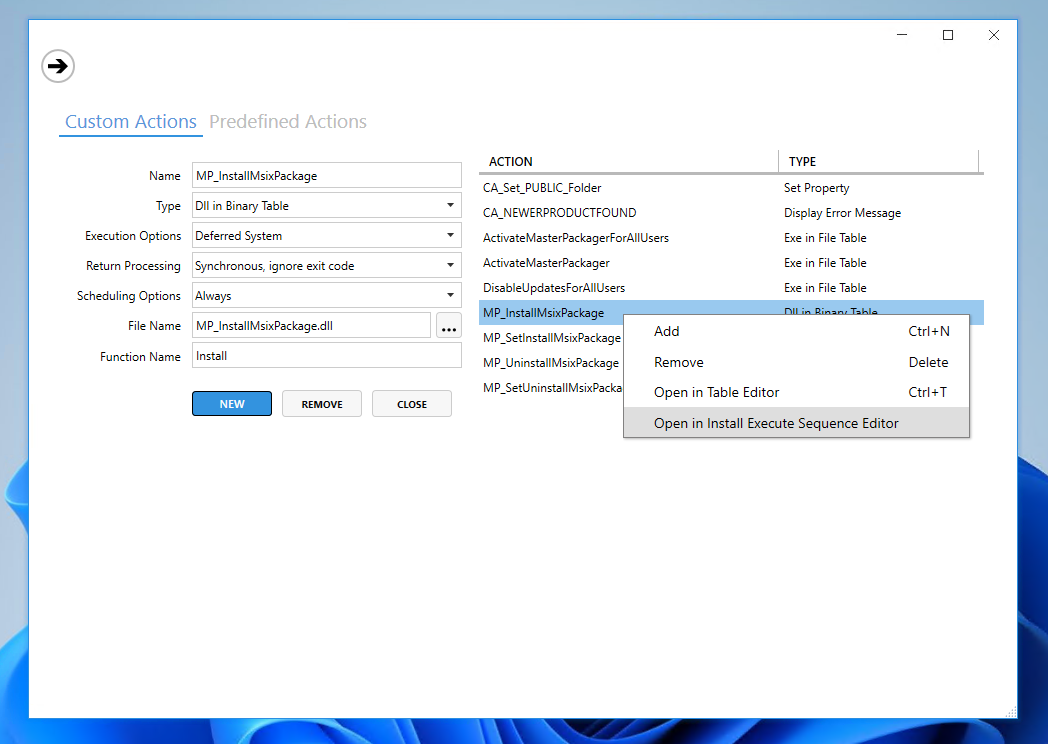This screenshot has width=1048, height=744.
Task: Close the window with the X
Action: coord(994,35)
